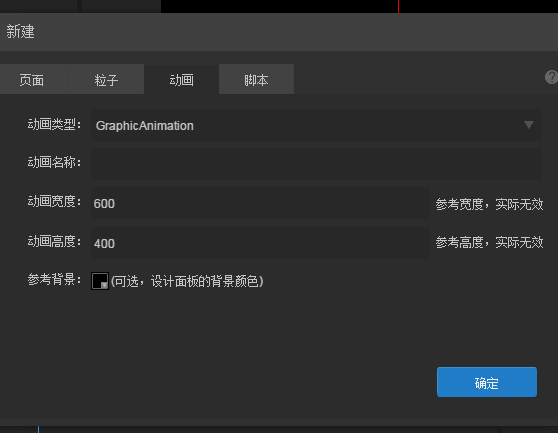Click the 参考背景 label
This screenshot has width=558, height=433.
point(54,280)
